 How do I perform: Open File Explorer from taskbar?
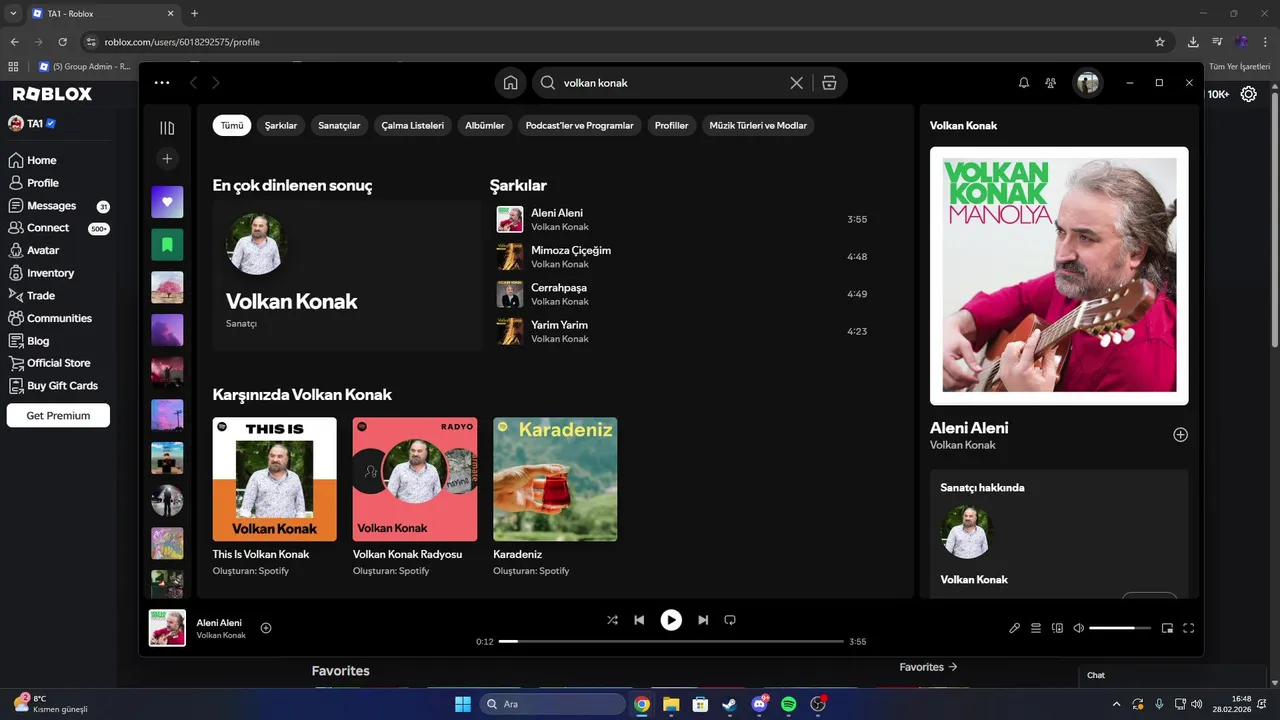[x=671, y=704]
